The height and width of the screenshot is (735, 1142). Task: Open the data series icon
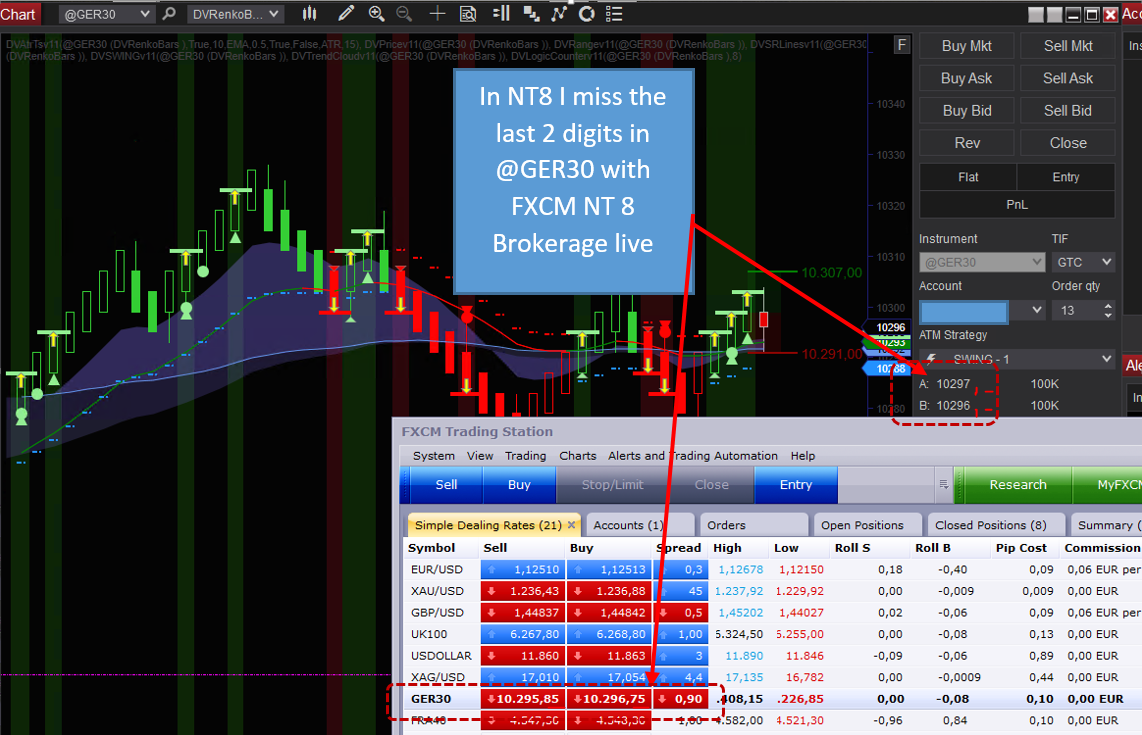(x=532, y=14)
